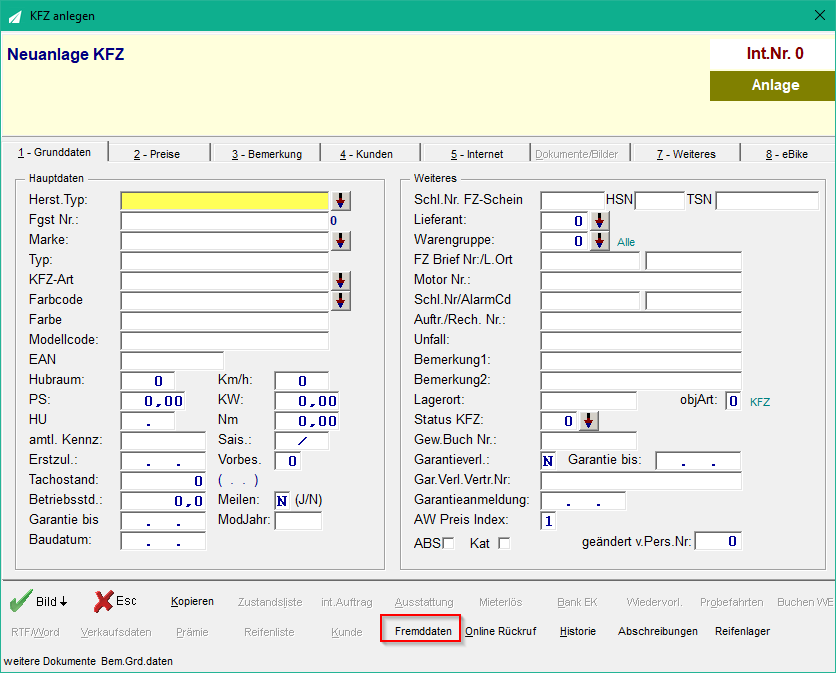Open the Lieferant dropdown arrow
This screenshot has height=673, width=836.
pos(600,221)
